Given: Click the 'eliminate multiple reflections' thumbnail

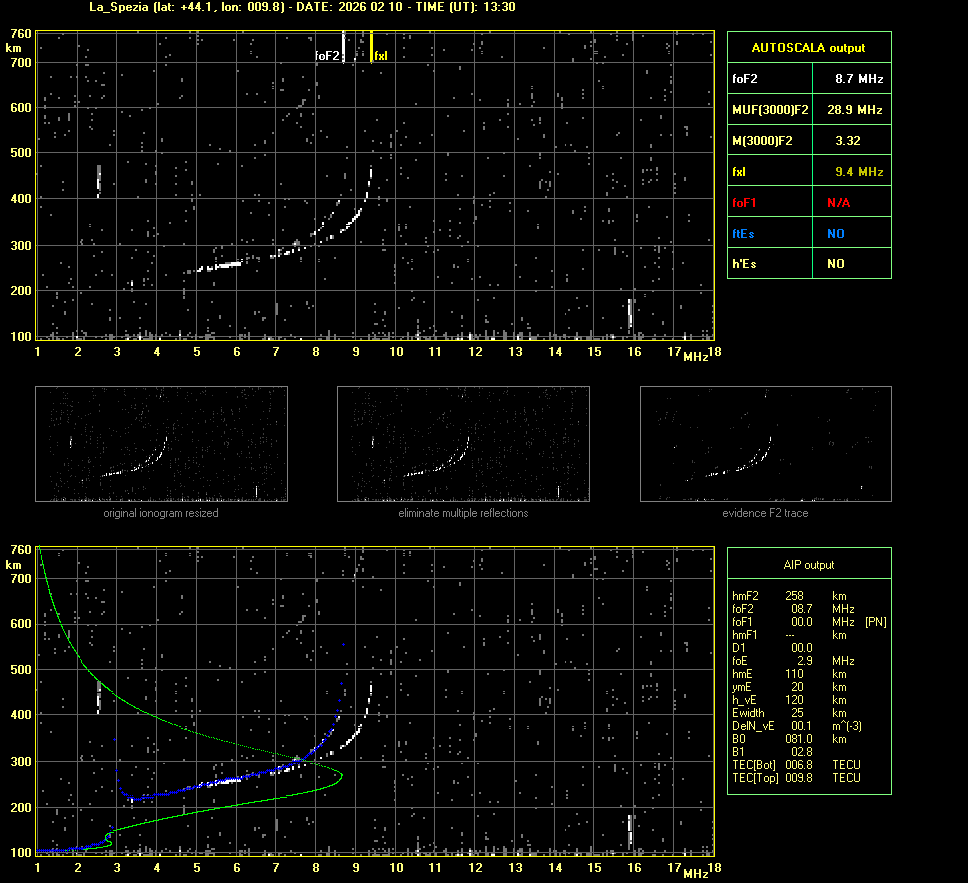Looking at the screenshot, I should [x=463, y=444].
